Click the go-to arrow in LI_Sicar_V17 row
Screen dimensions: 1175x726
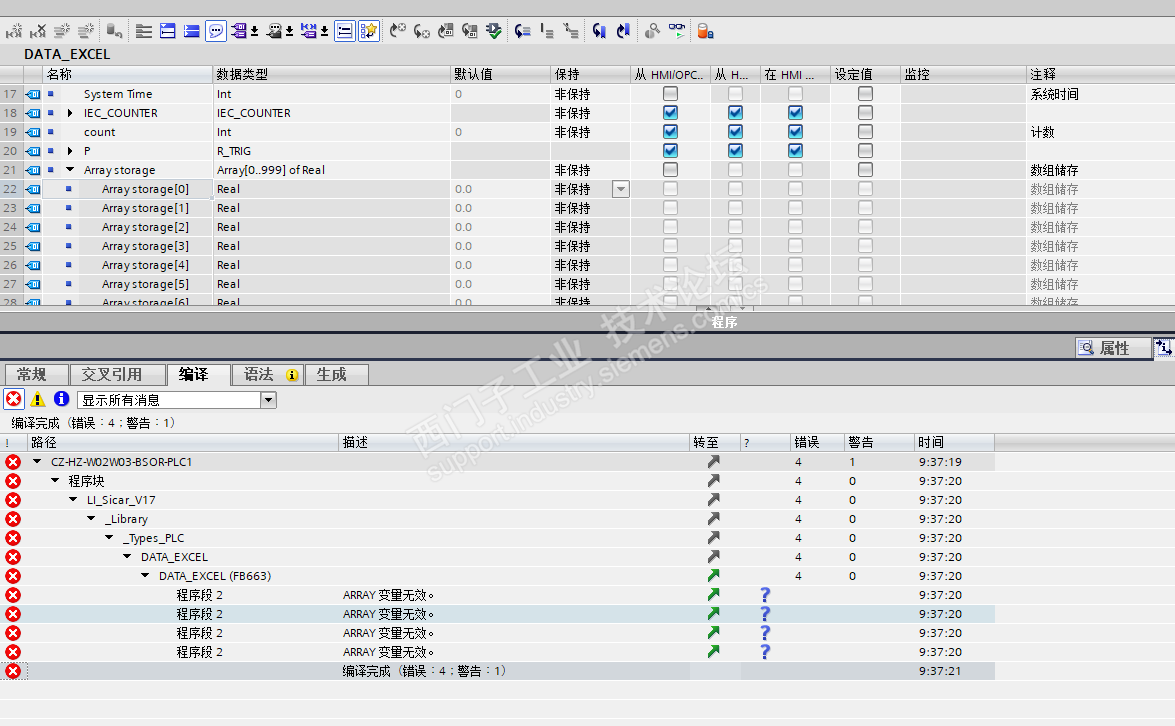(x=713, y=500)
